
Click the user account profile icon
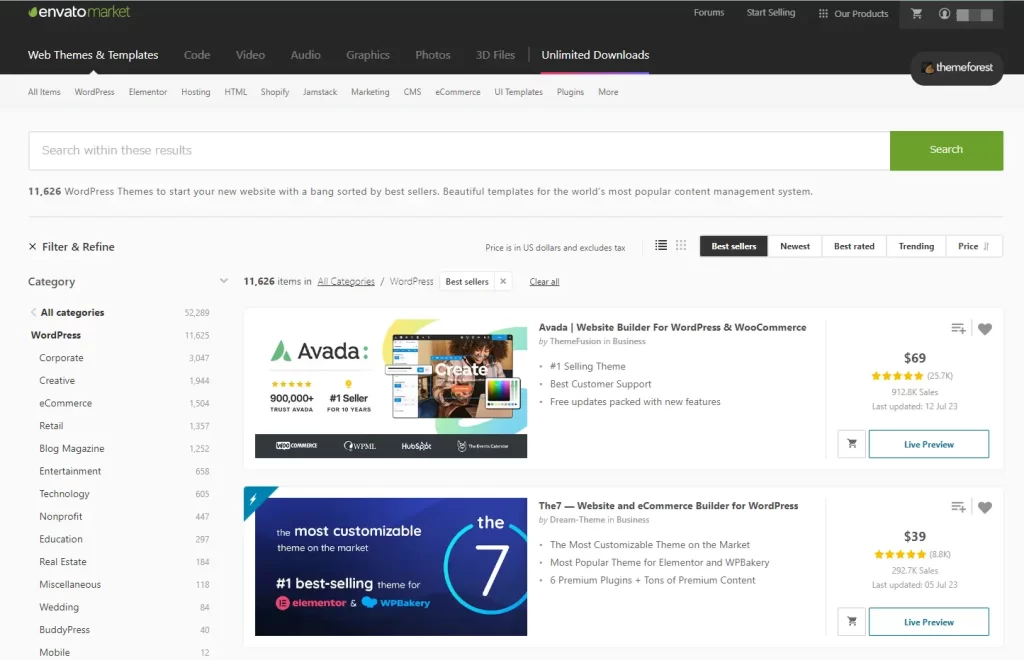(x=944, y=14)
